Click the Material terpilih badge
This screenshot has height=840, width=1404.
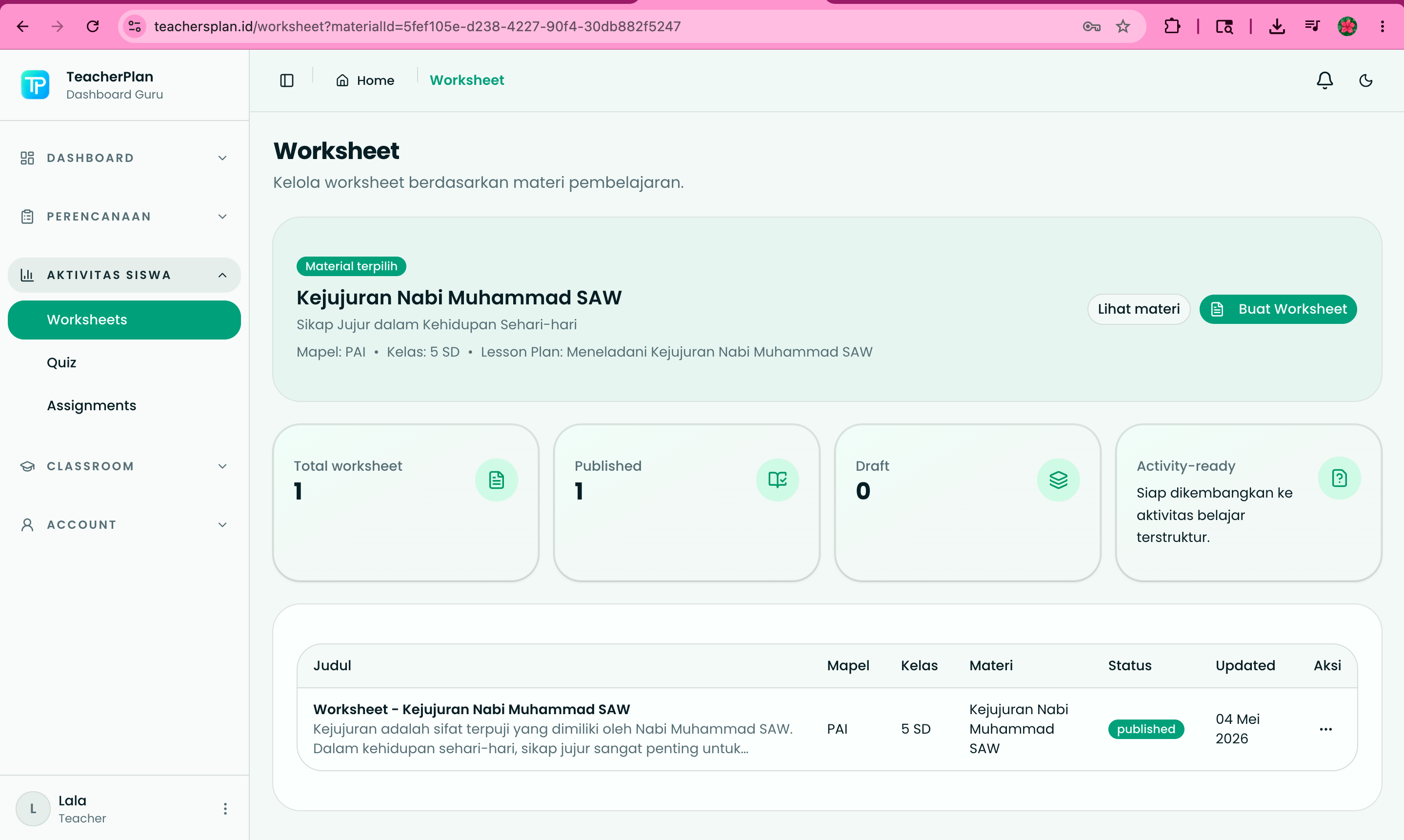pos(351,266)
